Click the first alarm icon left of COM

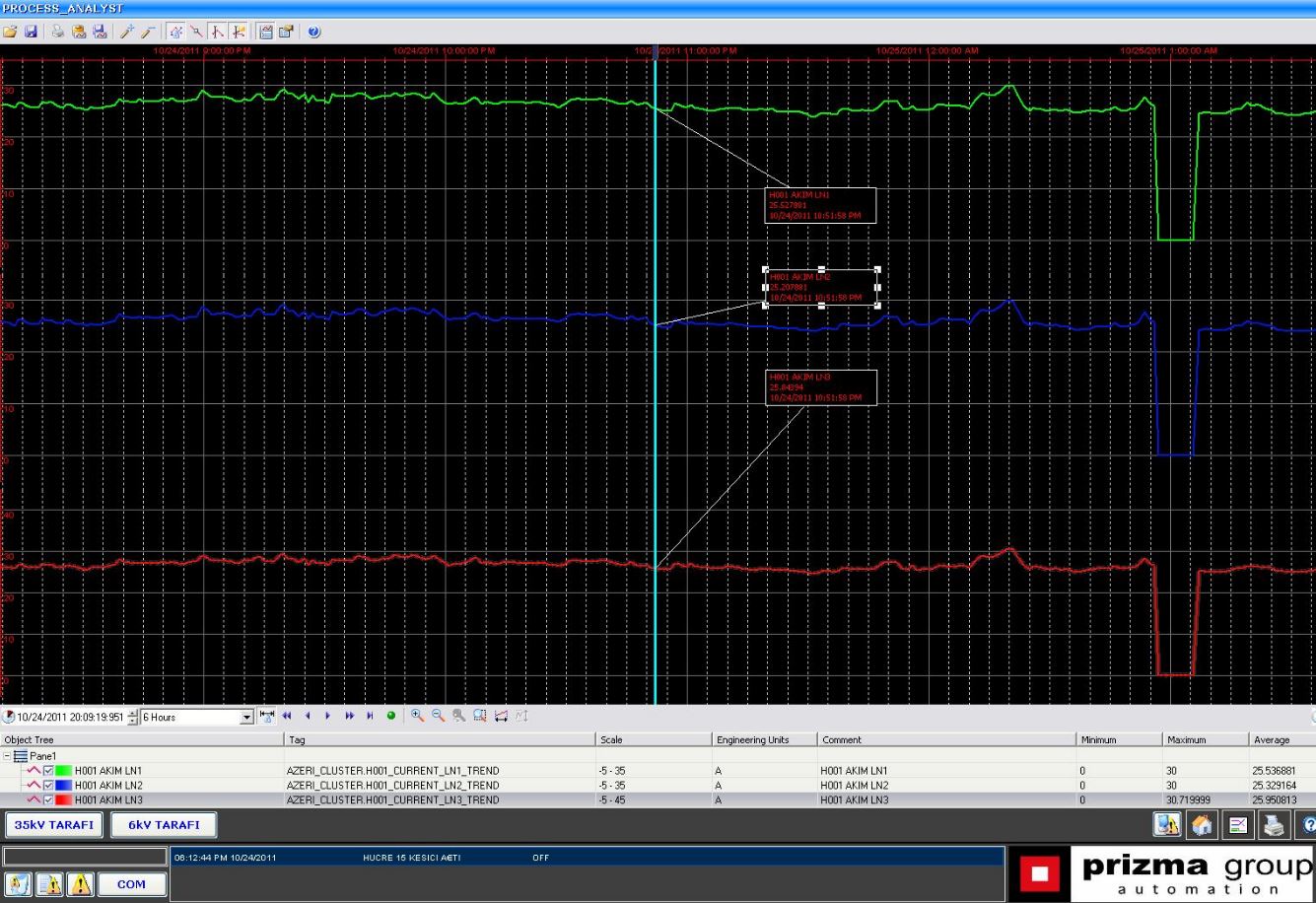point(19,884)
